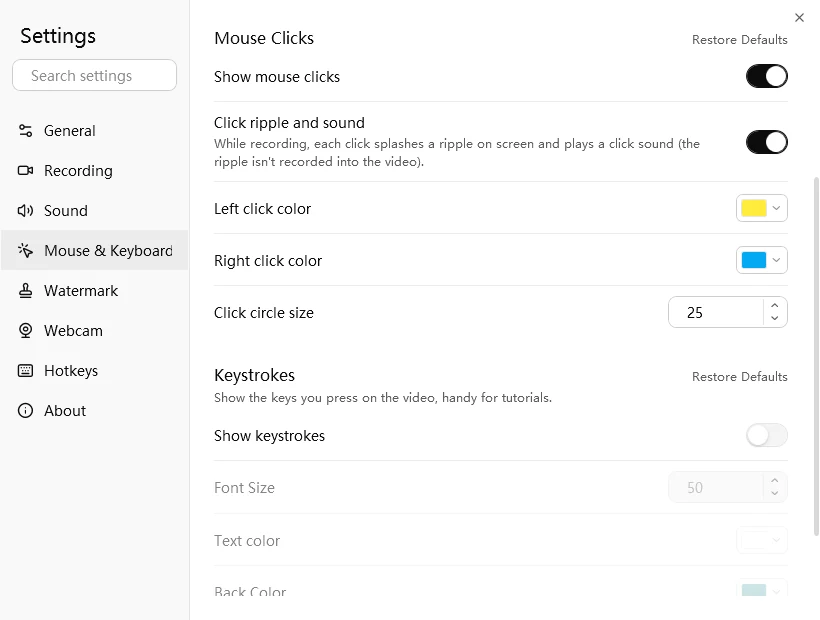
Task: Open the Hotkeys settings tab
Action: (95, 371)
